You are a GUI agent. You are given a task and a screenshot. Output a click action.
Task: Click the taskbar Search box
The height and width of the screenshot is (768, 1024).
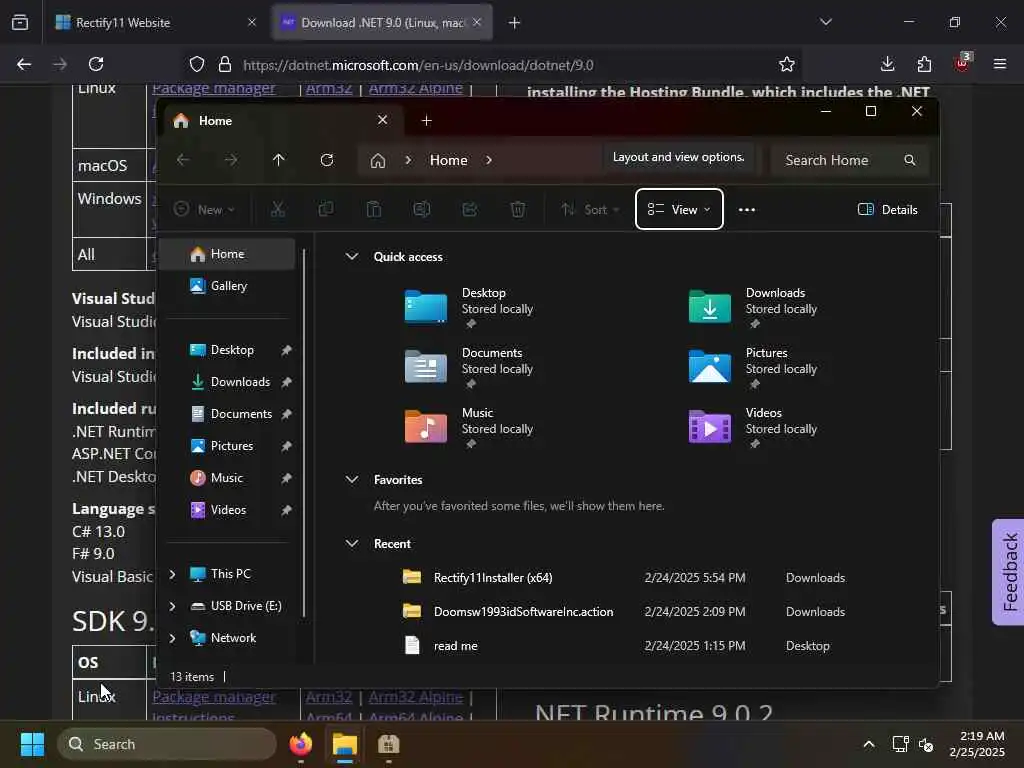[167, 744]
